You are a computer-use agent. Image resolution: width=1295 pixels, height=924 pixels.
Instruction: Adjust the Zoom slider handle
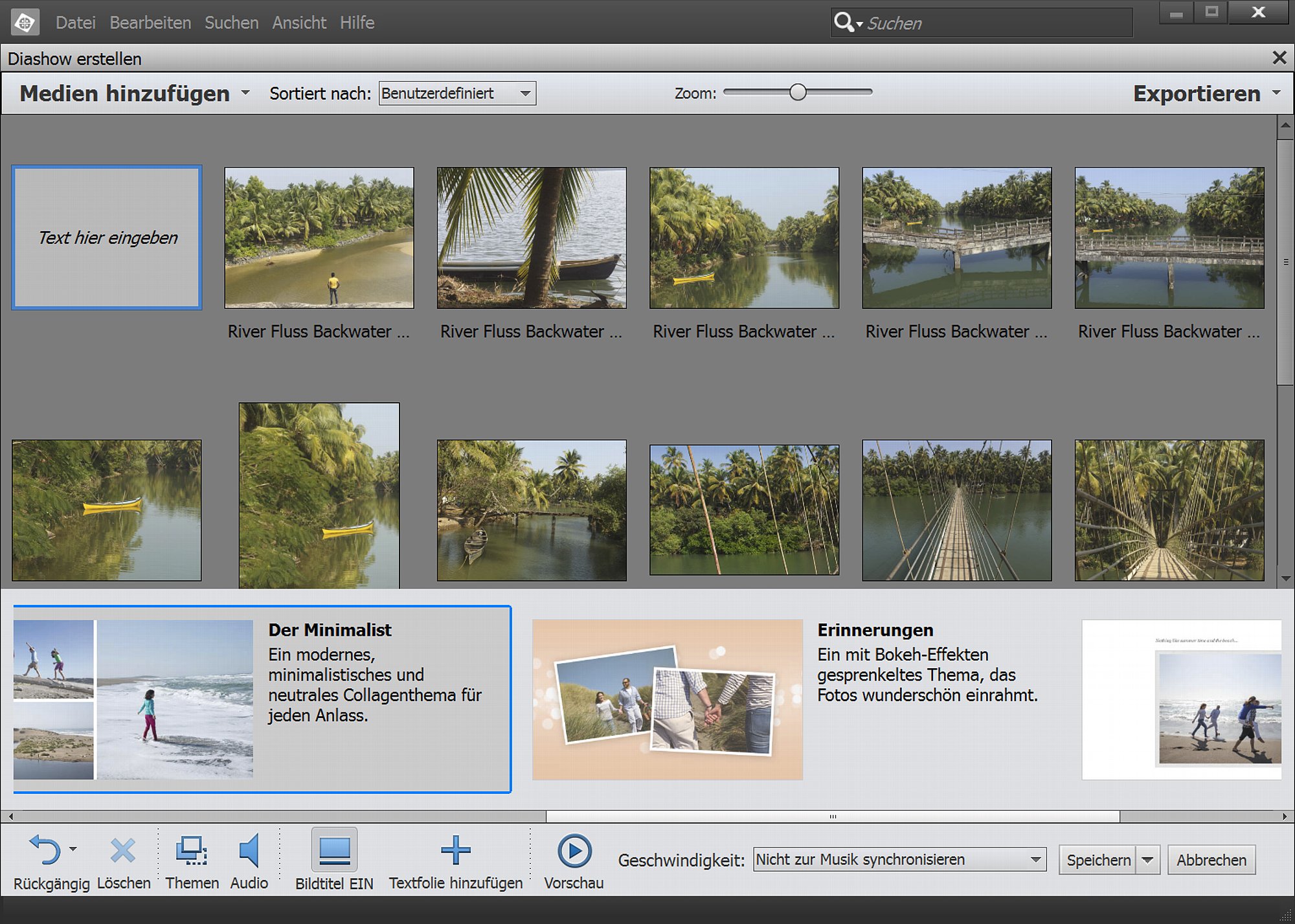[x=798, y=93]
